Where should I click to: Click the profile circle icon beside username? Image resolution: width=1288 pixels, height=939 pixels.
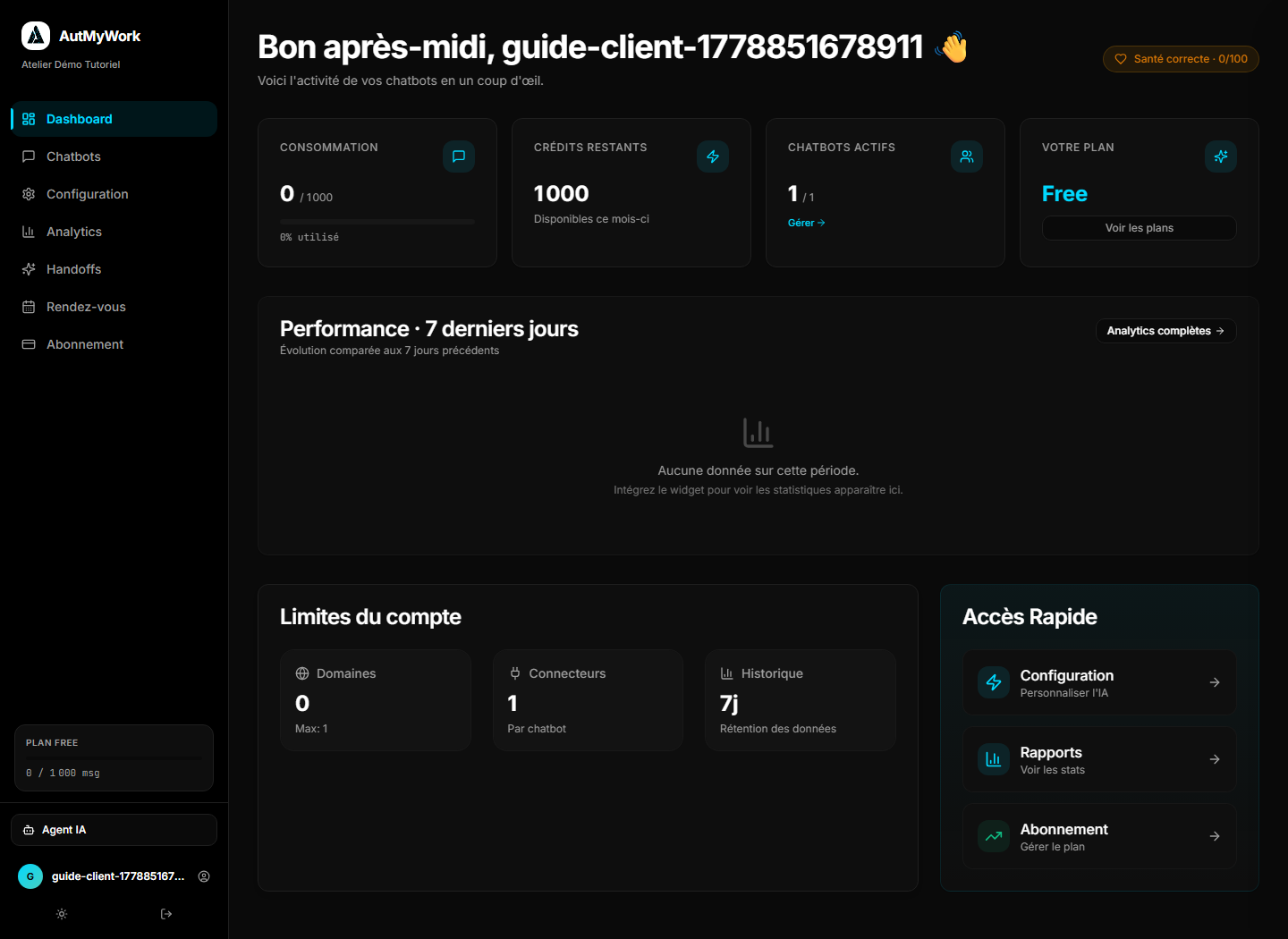[204, 876]
